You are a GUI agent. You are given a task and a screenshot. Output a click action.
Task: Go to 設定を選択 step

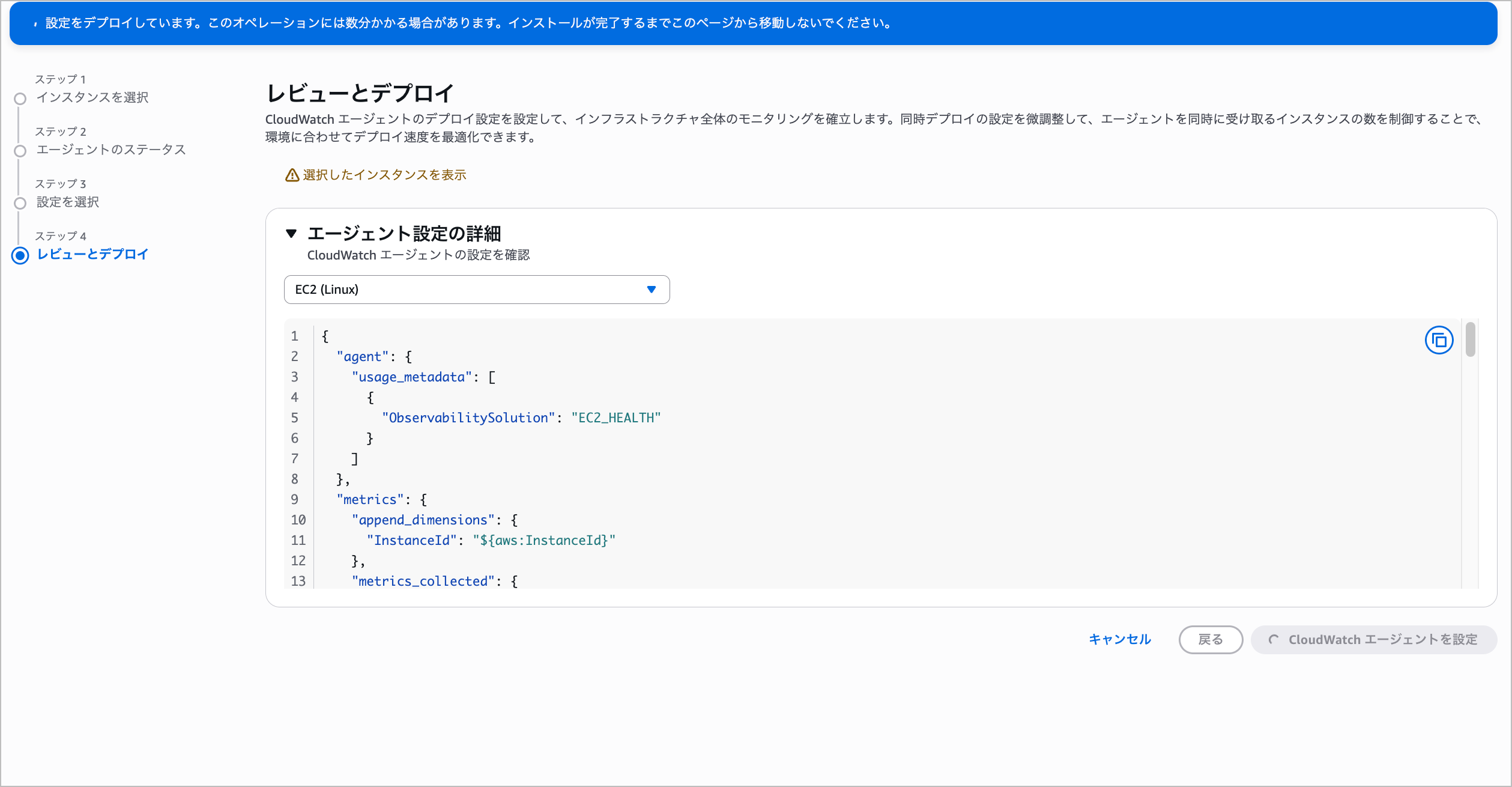click(68, 202)
